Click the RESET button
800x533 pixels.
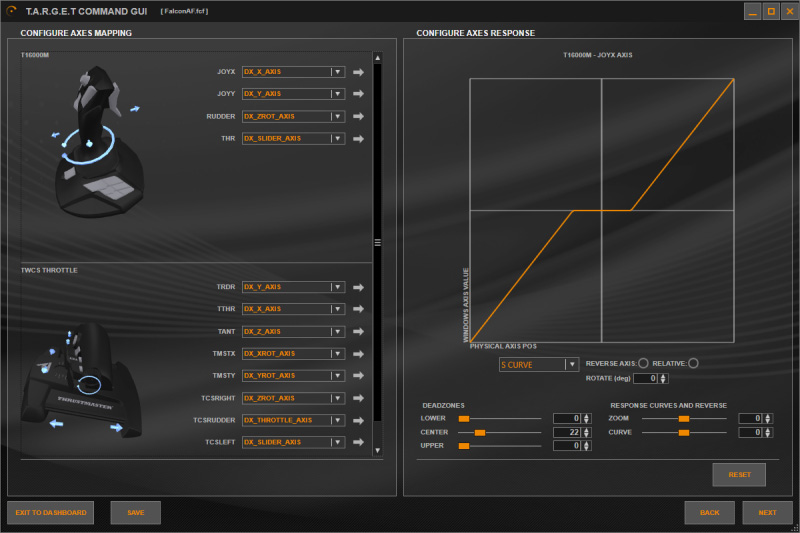739,475
